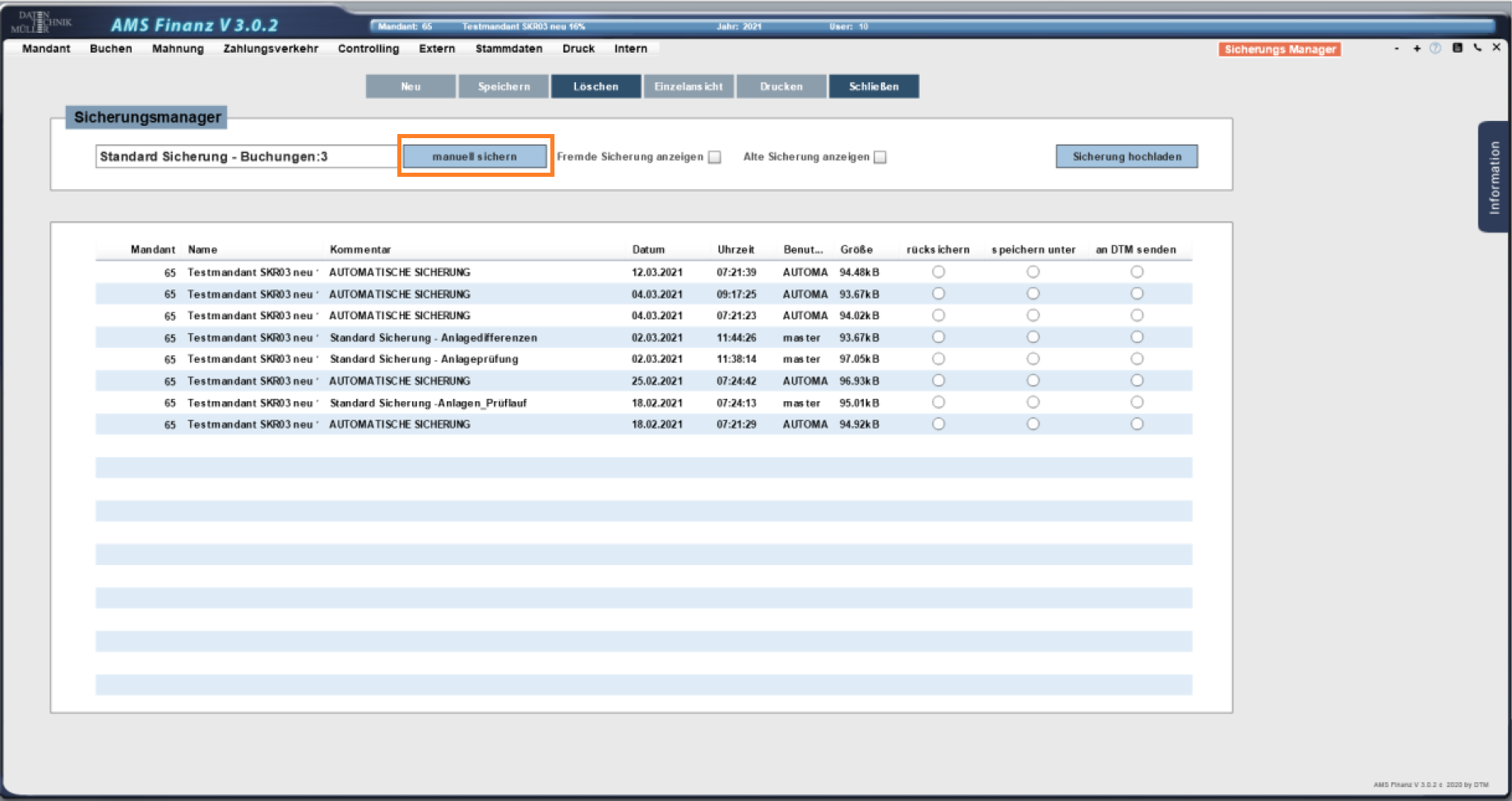Click the Sicherungs Manager orange label
1512x801 pixels.
click(1279, 49)
